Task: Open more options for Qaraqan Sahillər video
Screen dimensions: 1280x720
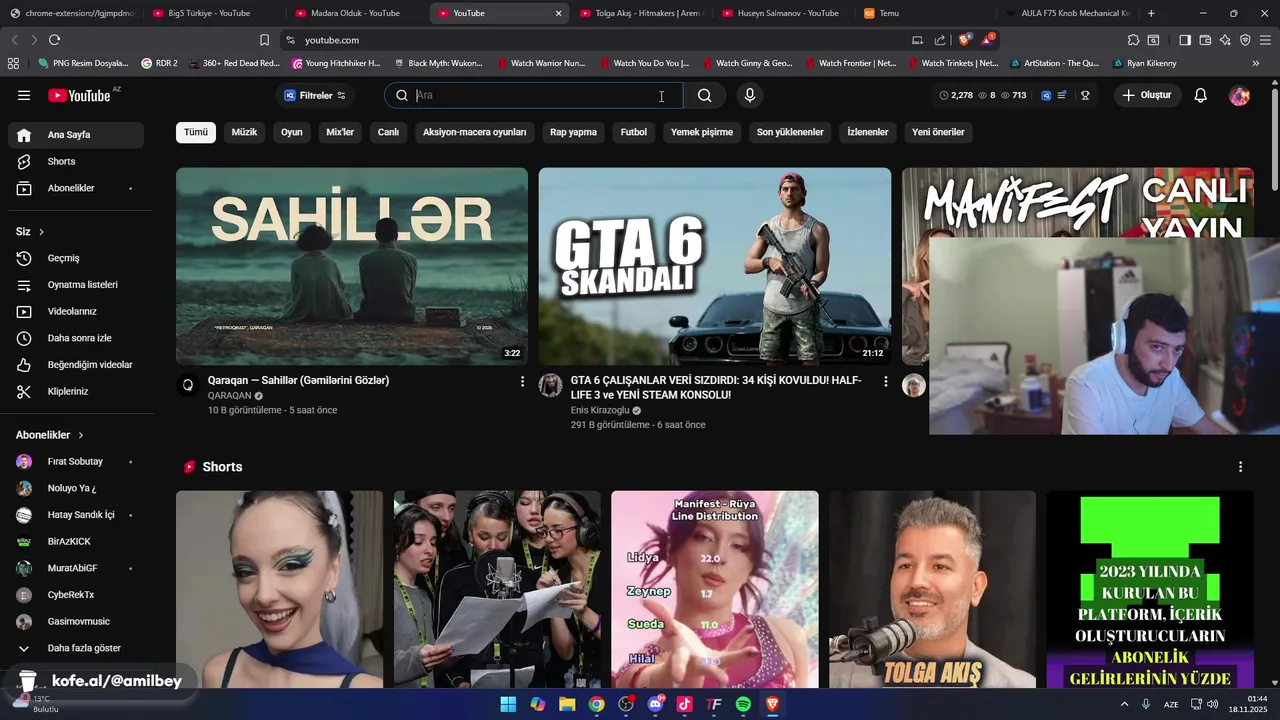Action: 522,381
